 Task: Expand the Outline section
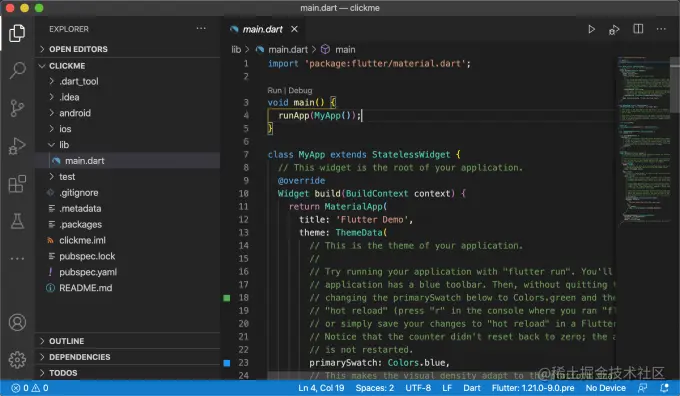point(128,341)
